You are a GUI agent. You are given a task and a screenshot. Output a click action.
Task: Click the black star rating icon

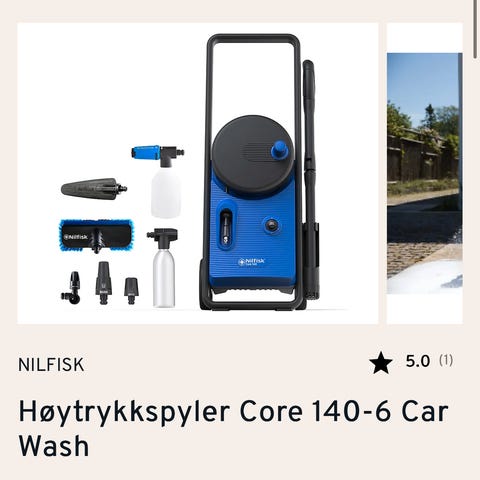[381, 363]
